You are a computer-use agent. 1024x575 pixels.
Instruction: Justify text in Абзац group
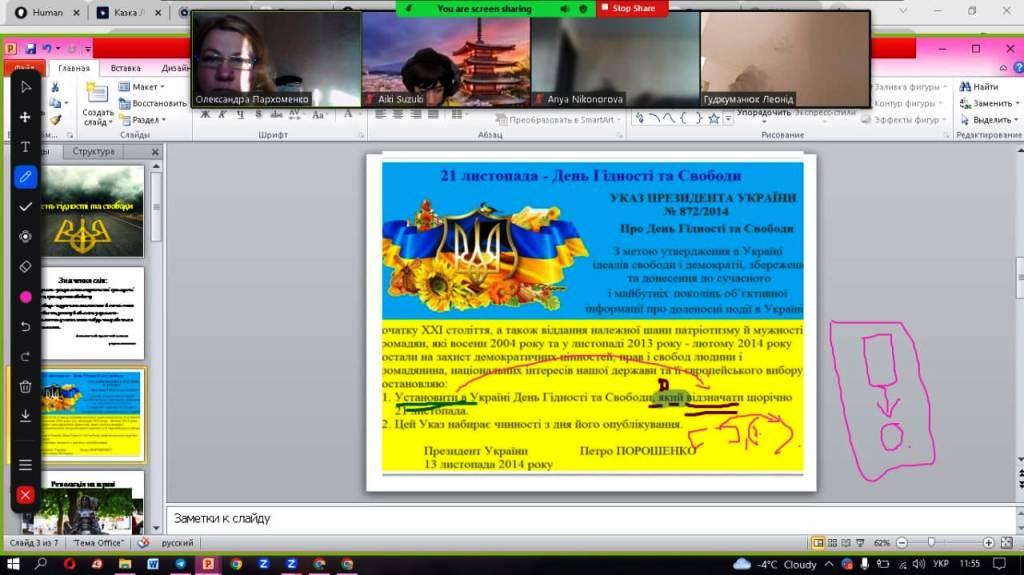click(433, 114)
